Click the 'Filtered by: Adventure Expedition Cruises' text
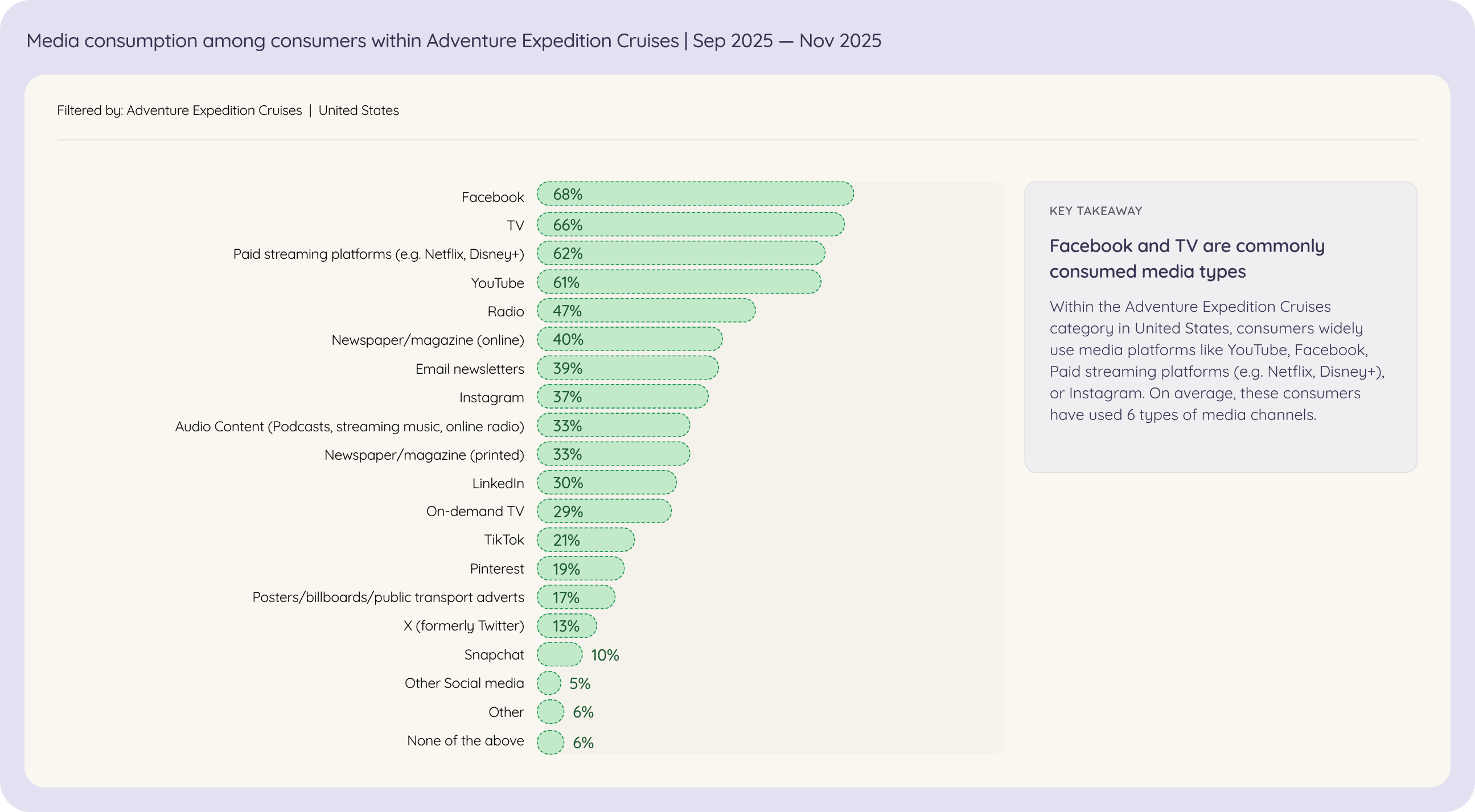 coord(179,110)
